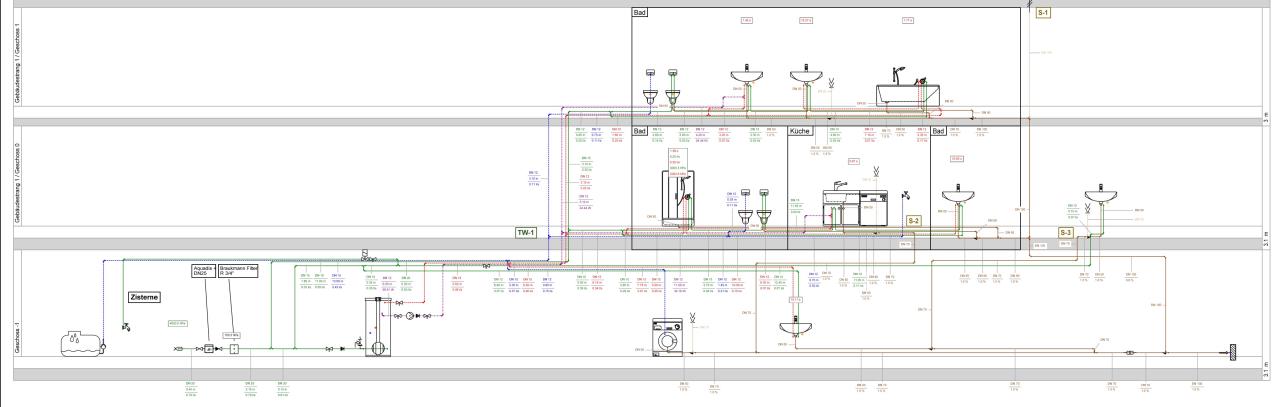Click the washbasin right of S-3
The height and width of the screenshot is (407, 1280).
click(x=1103, y=194)
